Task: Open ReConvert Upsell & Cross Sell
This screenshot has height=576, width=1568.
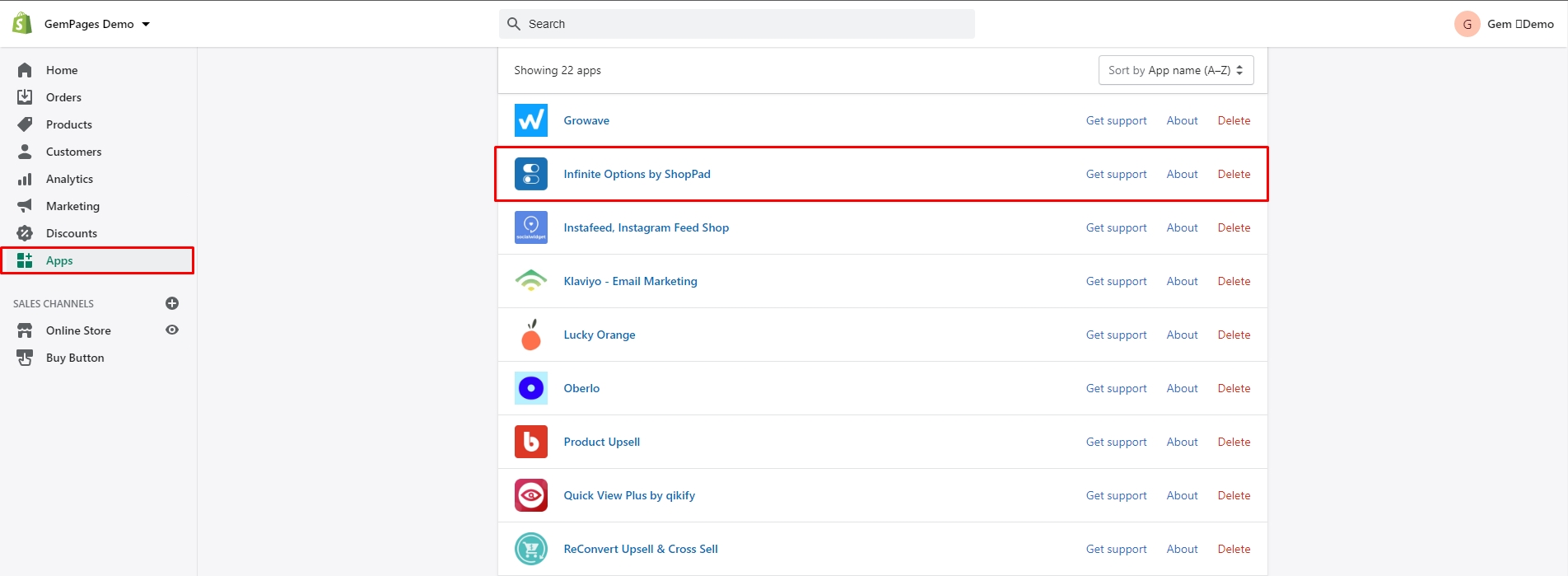Action: tap(641, 549)
